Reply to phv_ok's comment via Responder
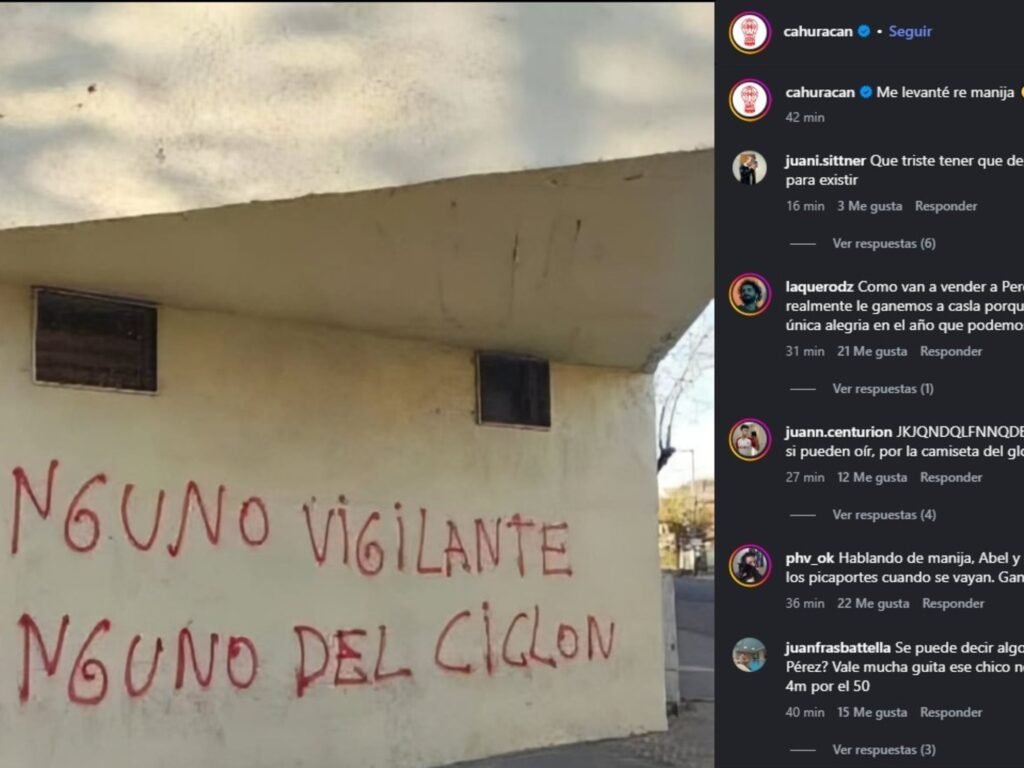This screenshot has width=1024, height=768. tap(953, 603)
